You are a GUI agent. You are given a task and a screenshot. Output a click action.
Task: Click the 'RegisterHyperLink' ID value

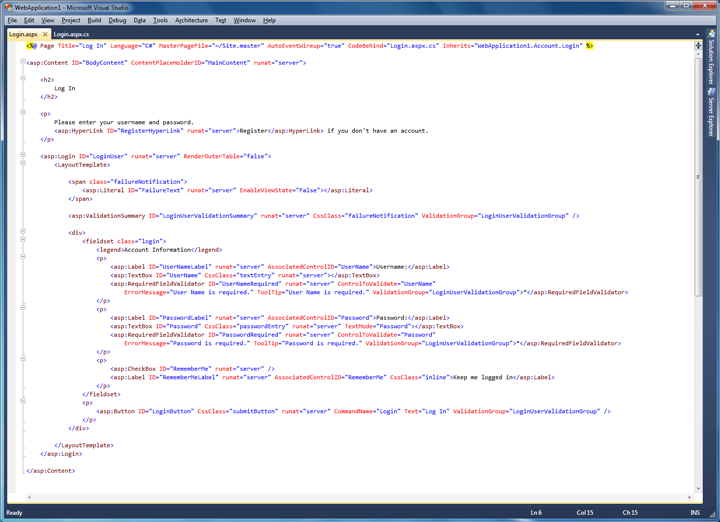(150, 131)
